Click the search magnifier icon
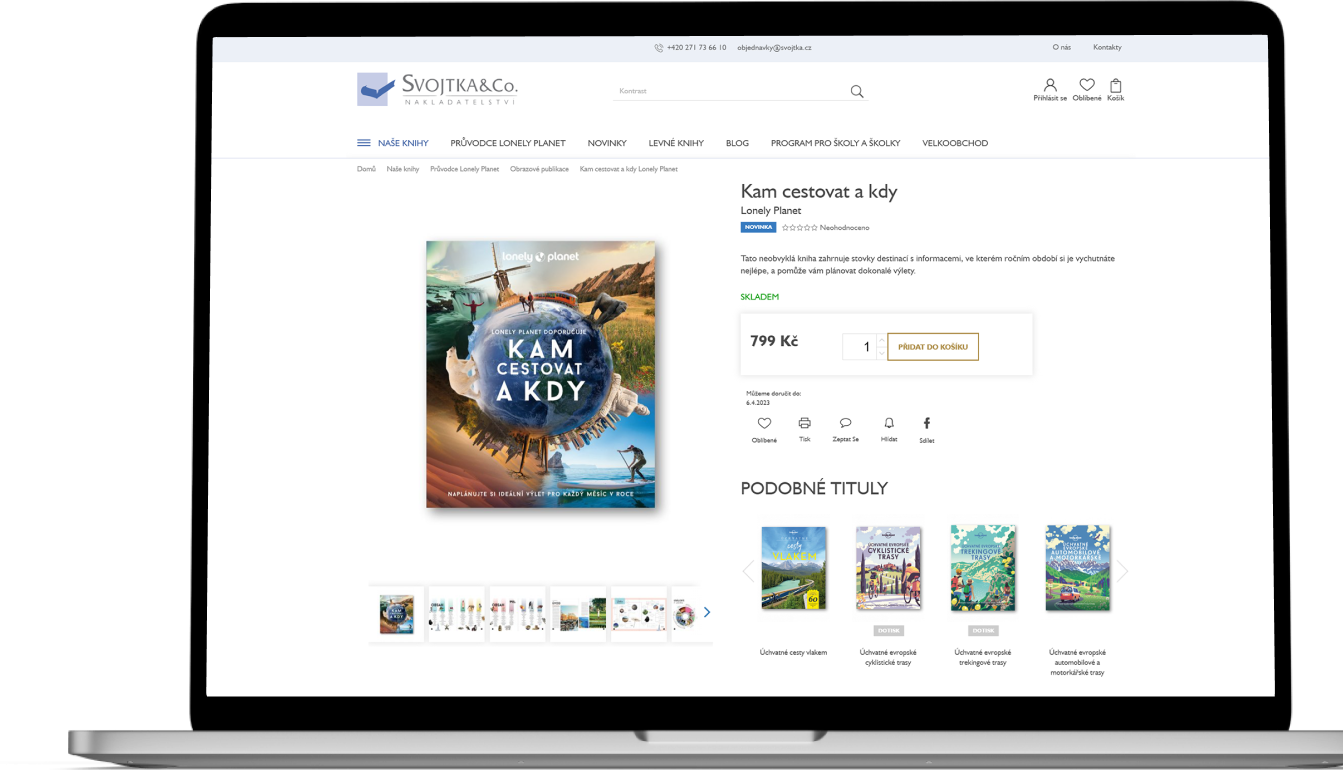Image resolution: width=1343 pixels, height=781 pixels. (x=857, y=91)
